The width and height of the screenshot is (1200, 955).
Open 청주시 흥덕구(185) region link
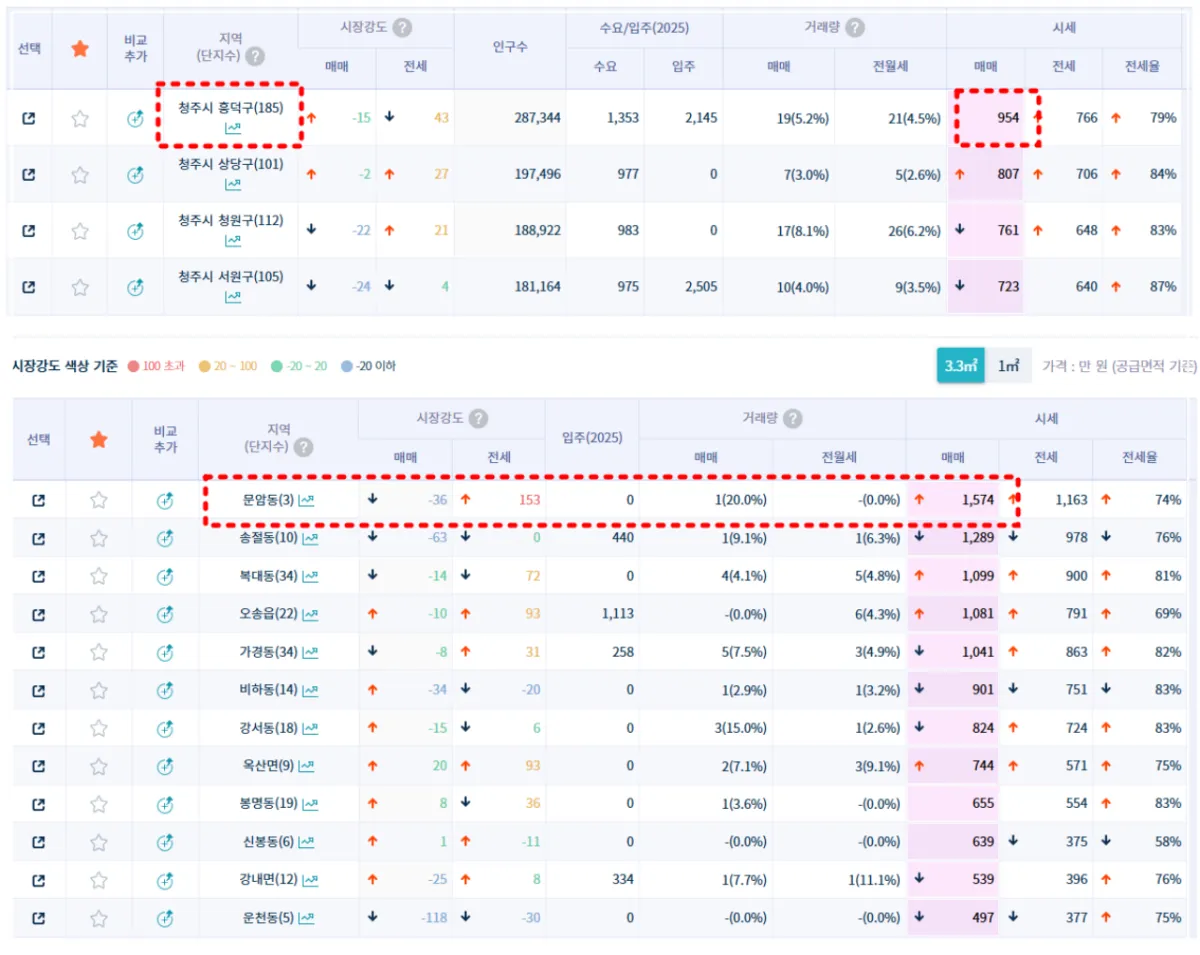[231, 108]
